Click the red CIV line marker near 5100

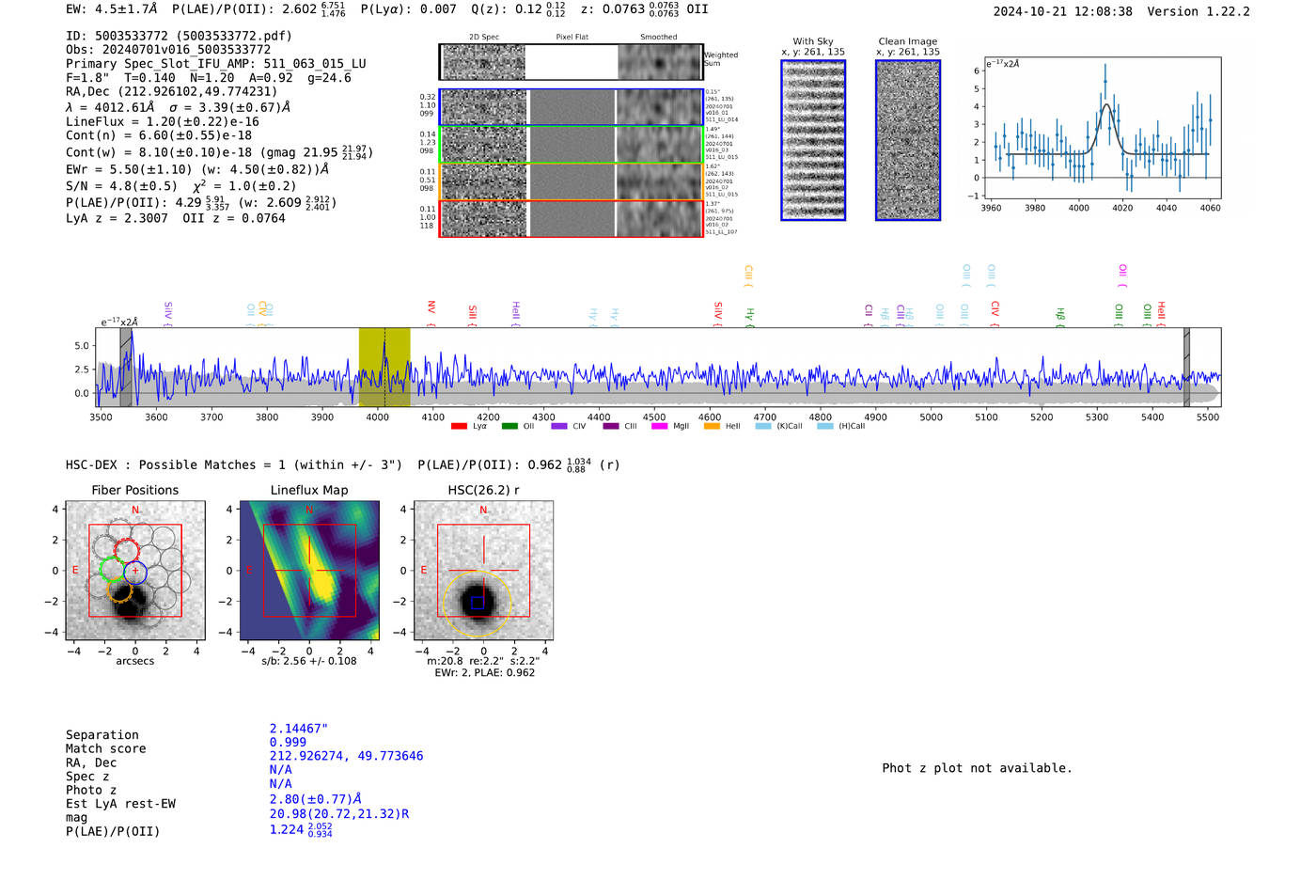tap(995, 308)
